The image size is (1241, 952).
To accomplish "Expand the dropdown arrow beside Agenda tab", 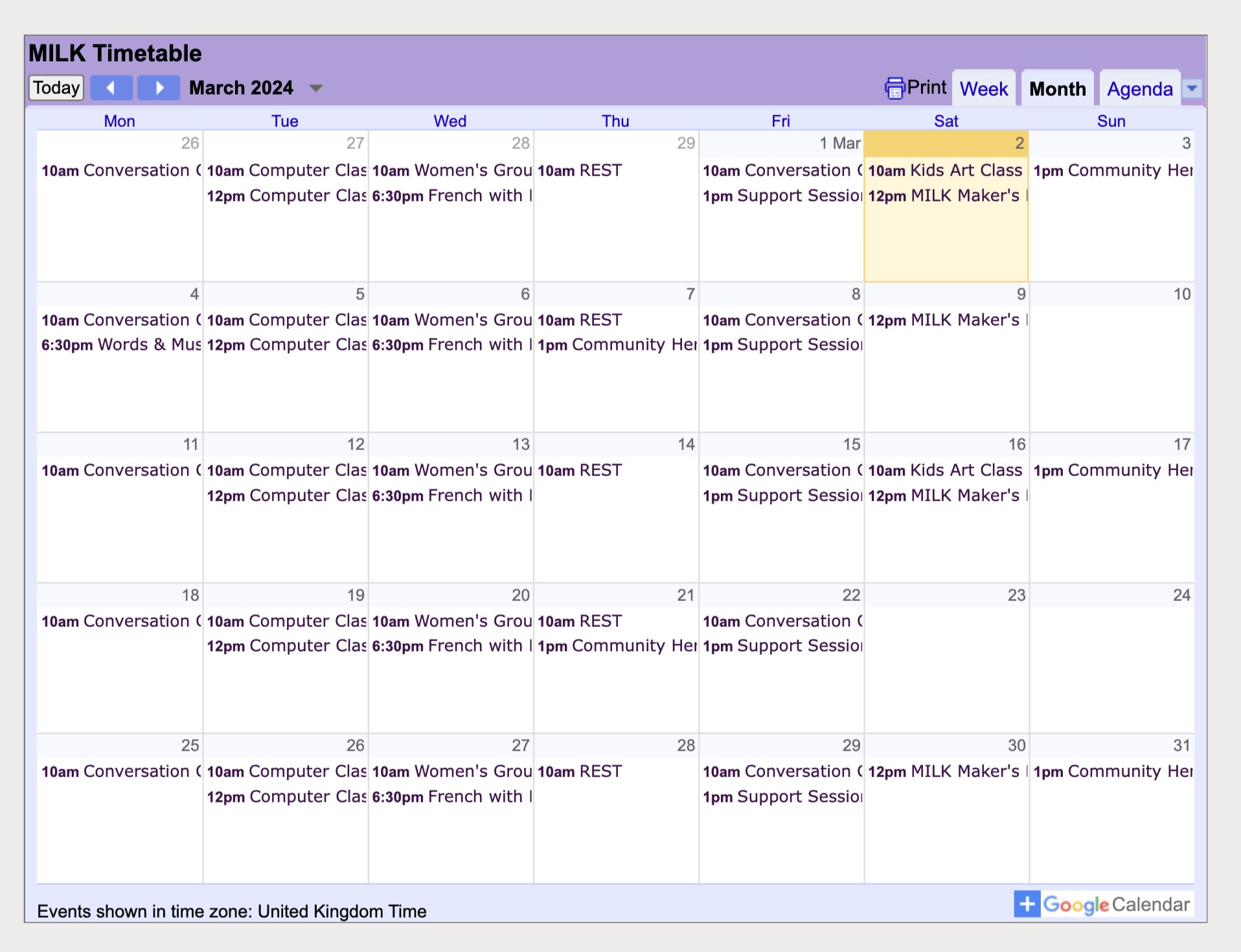I will coord(1192,89).
